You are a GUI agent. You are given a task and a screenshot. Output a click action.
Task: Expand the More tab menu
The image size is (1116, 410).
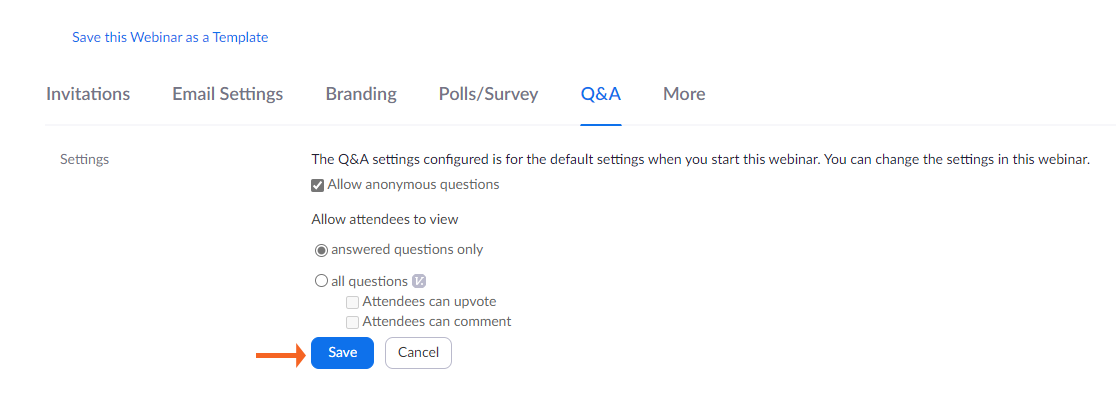click(684, 94)
